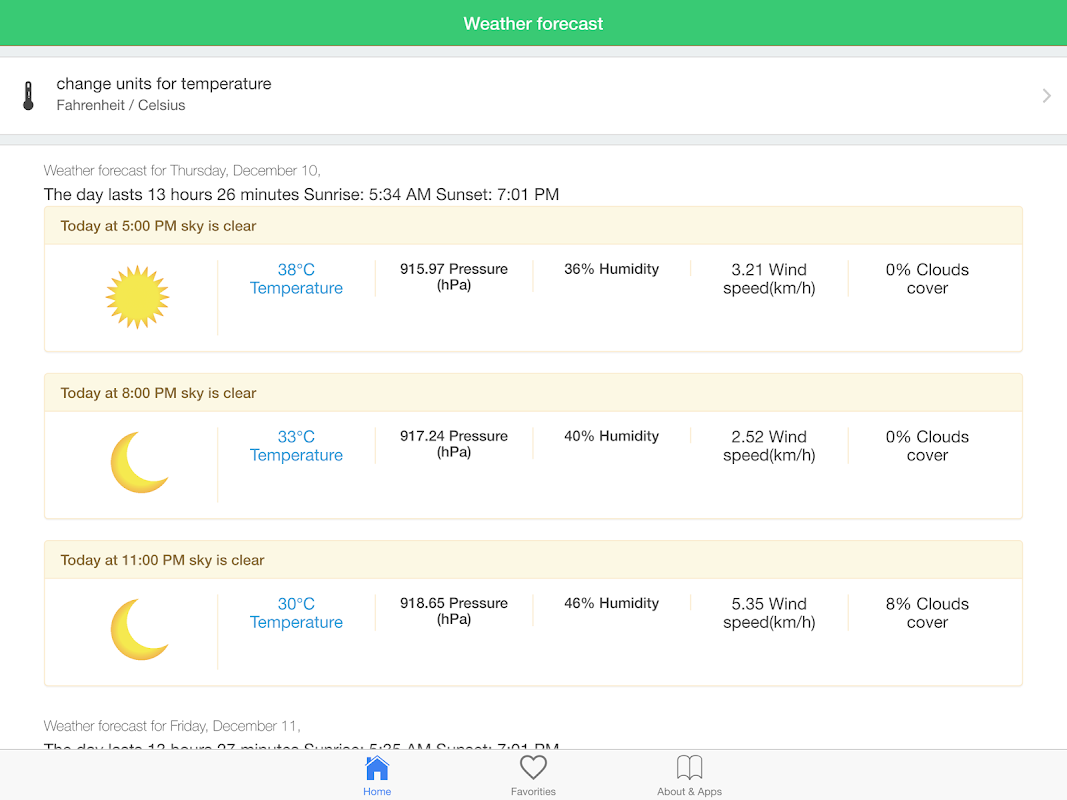This screenshot has height=800, width=1067.
Task: Click the 8% Clouds cover value
Action: pos(927,613)
